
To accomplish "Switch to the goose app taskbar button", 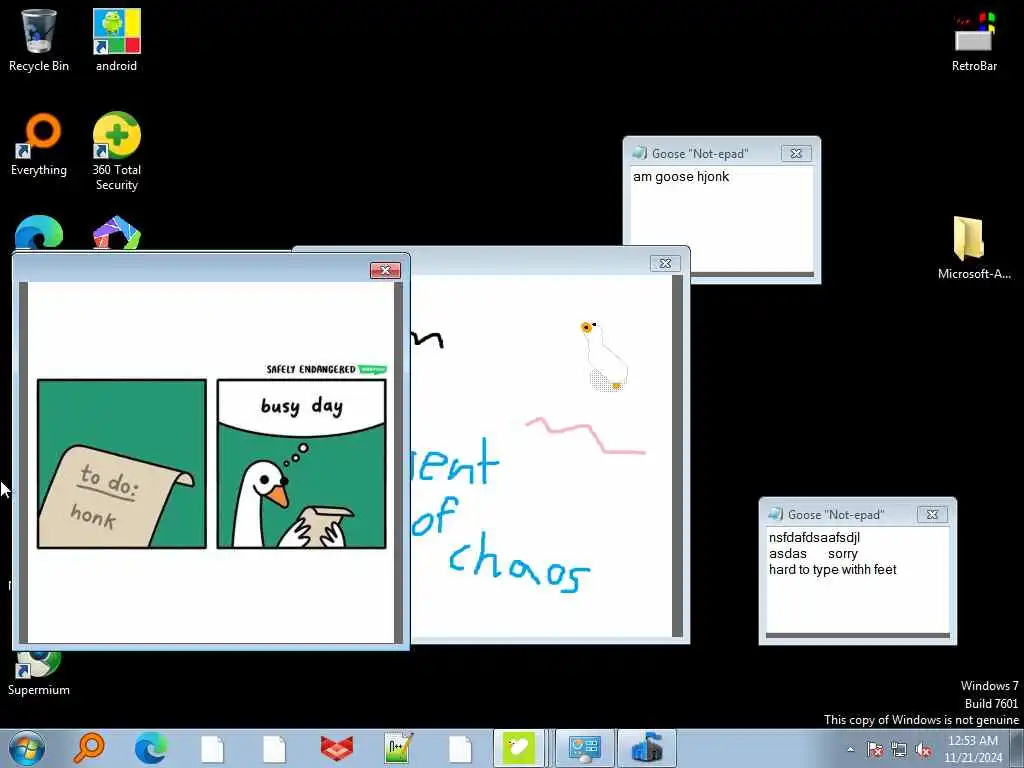I will coord(519,748).
